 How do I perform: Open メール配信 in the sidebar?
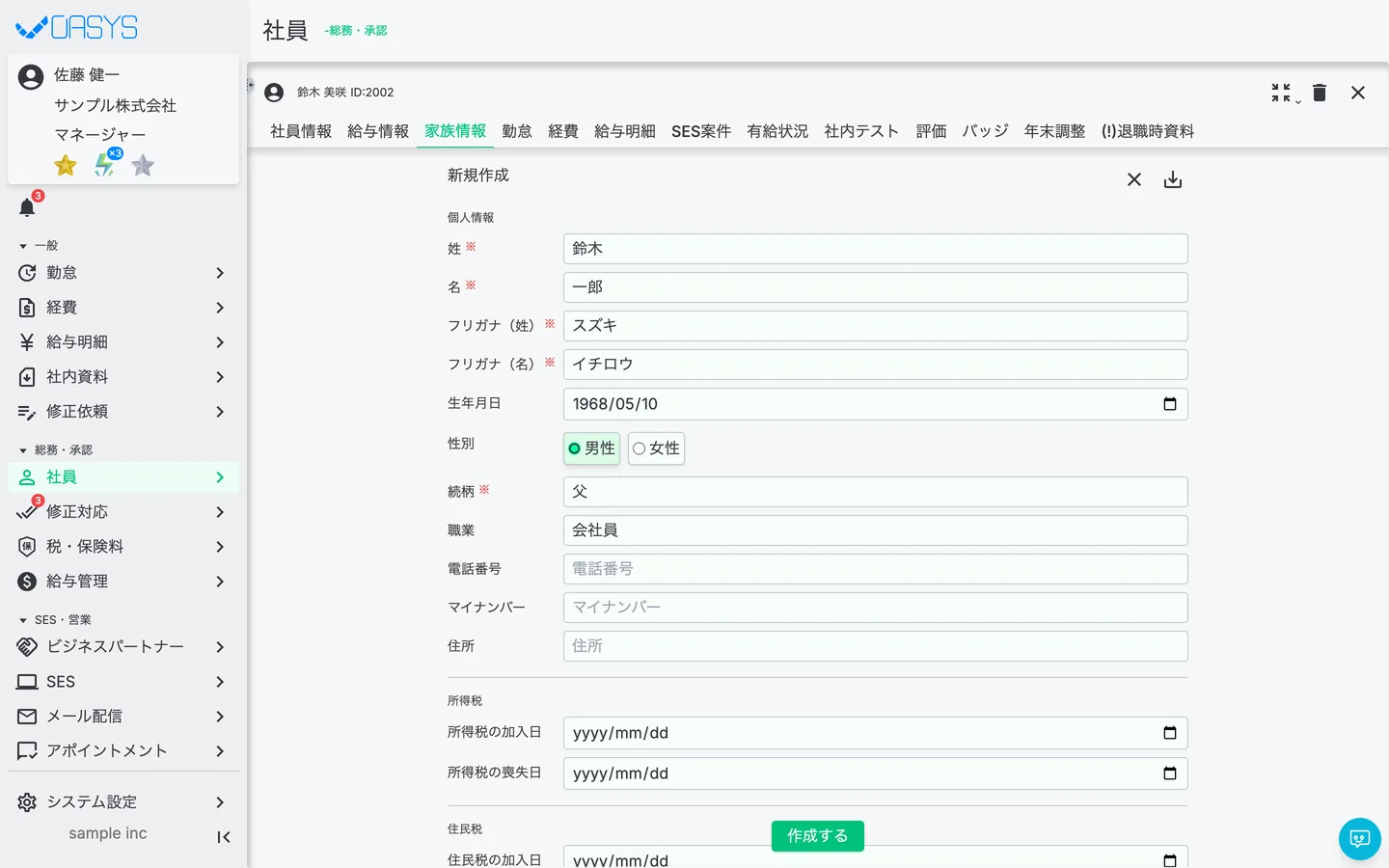[123, 717]
